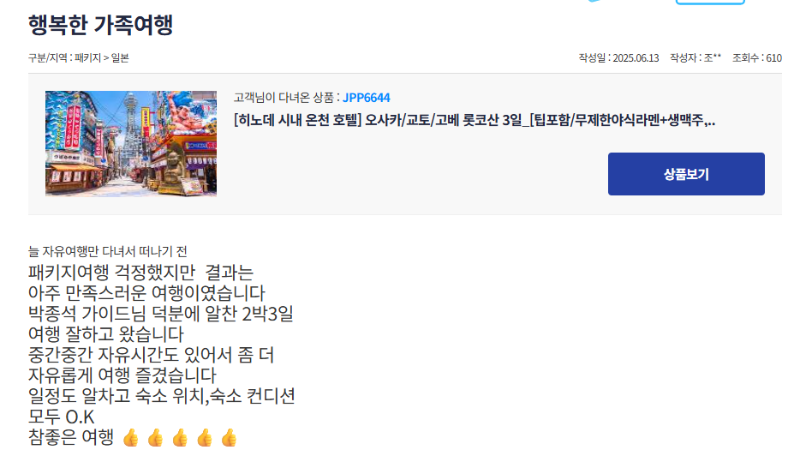Click the line mentioning 박종석 가이드님
The height and width of the screenshot is (468, 800).
(x=161, y=314)
